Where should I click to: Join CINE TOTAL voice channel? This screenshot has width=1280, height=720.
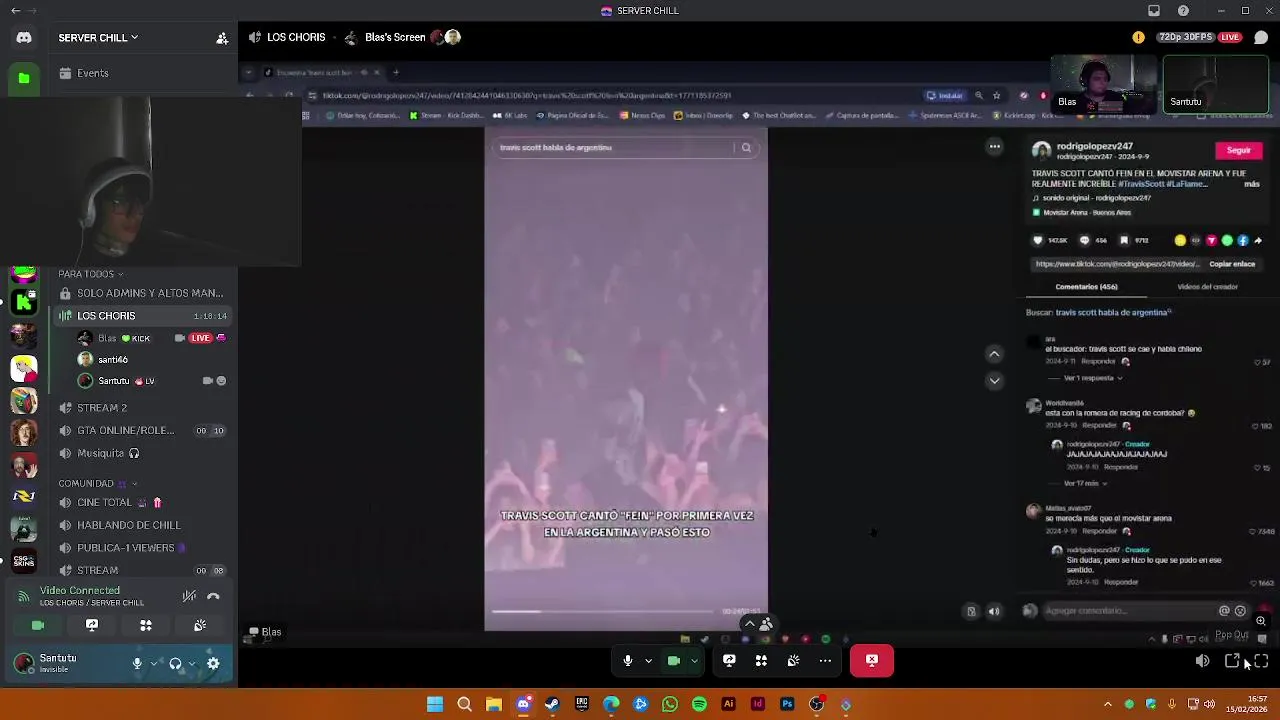pyautogui.click(x=143, y=503)
